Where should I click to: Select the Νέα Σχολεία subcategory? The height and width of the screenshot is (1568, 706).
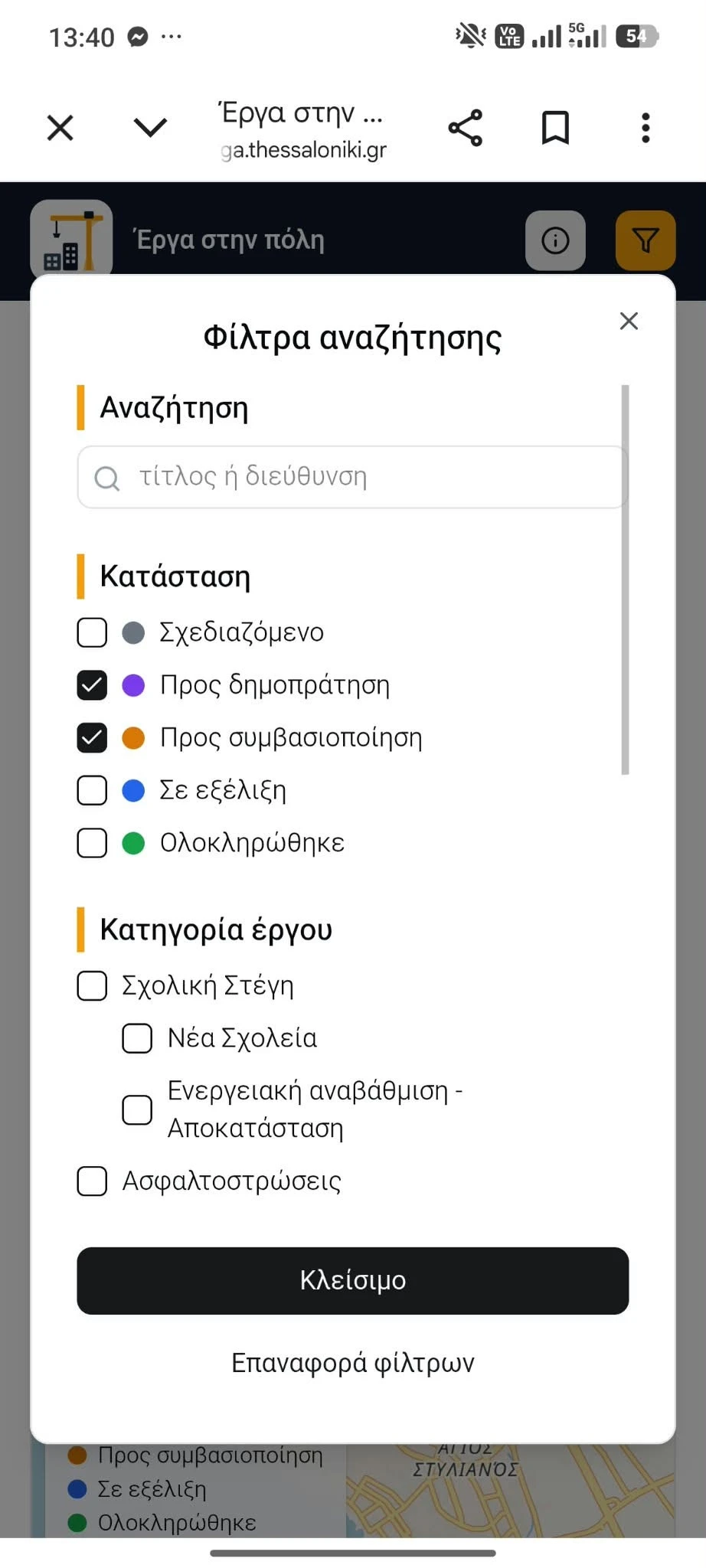tap(137, 1039)
